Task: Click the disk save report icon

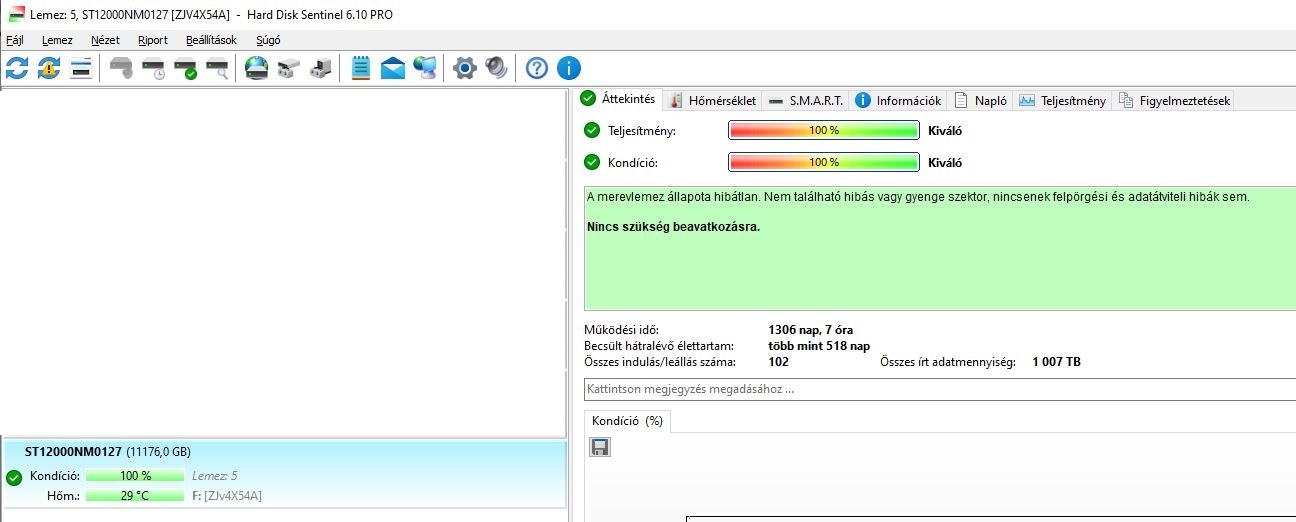Action: [321, 68]
